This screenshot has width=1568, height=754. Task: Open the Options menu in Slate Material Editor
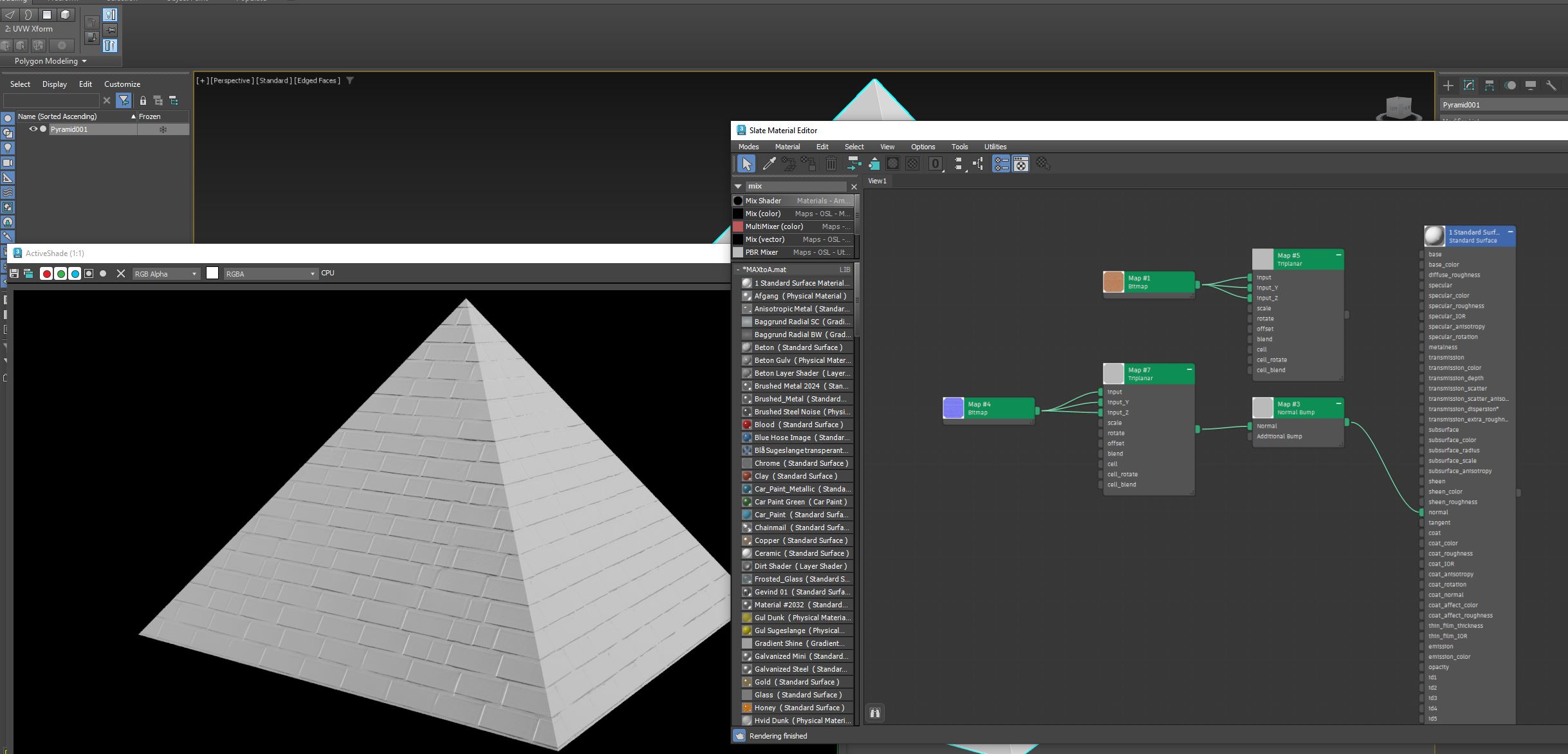(922, 146)
